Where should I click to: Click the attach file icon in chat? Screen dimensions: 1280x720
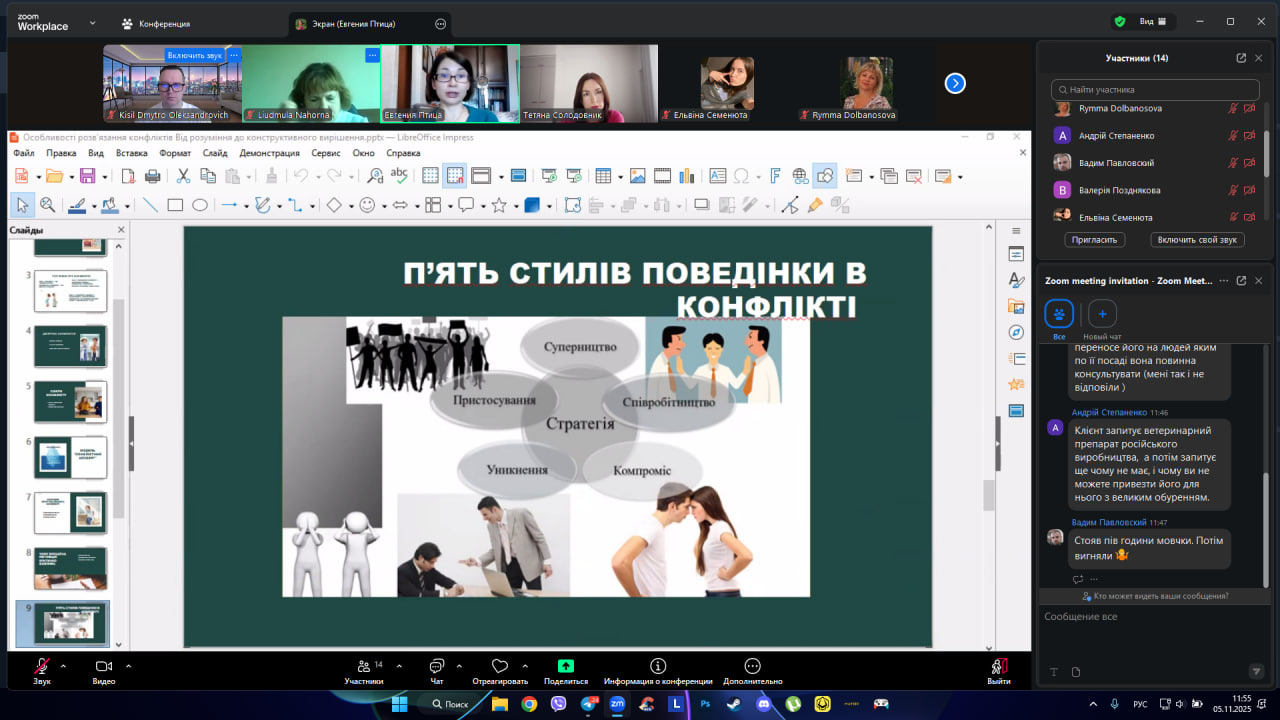click(1076, 672)
